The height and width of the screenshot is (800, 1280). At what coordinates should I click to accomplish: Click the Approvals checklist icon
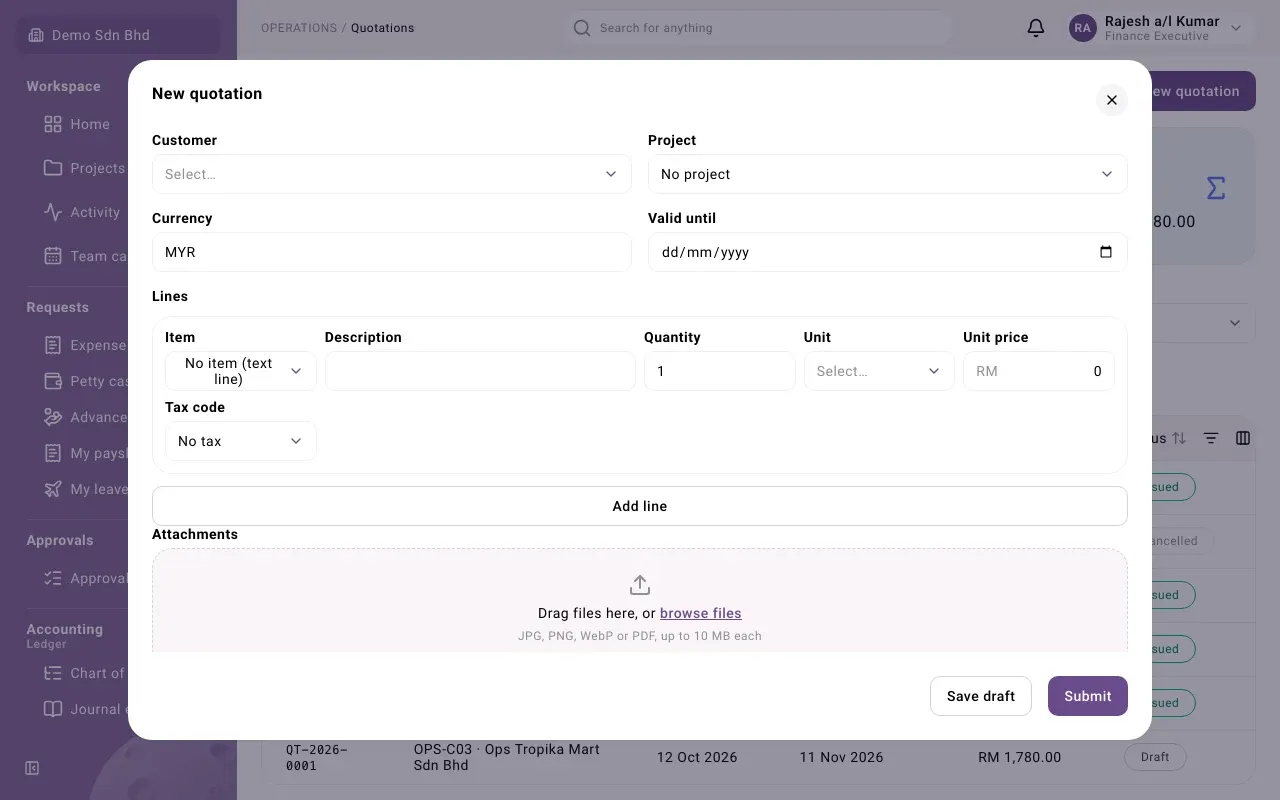coord(53,578)
